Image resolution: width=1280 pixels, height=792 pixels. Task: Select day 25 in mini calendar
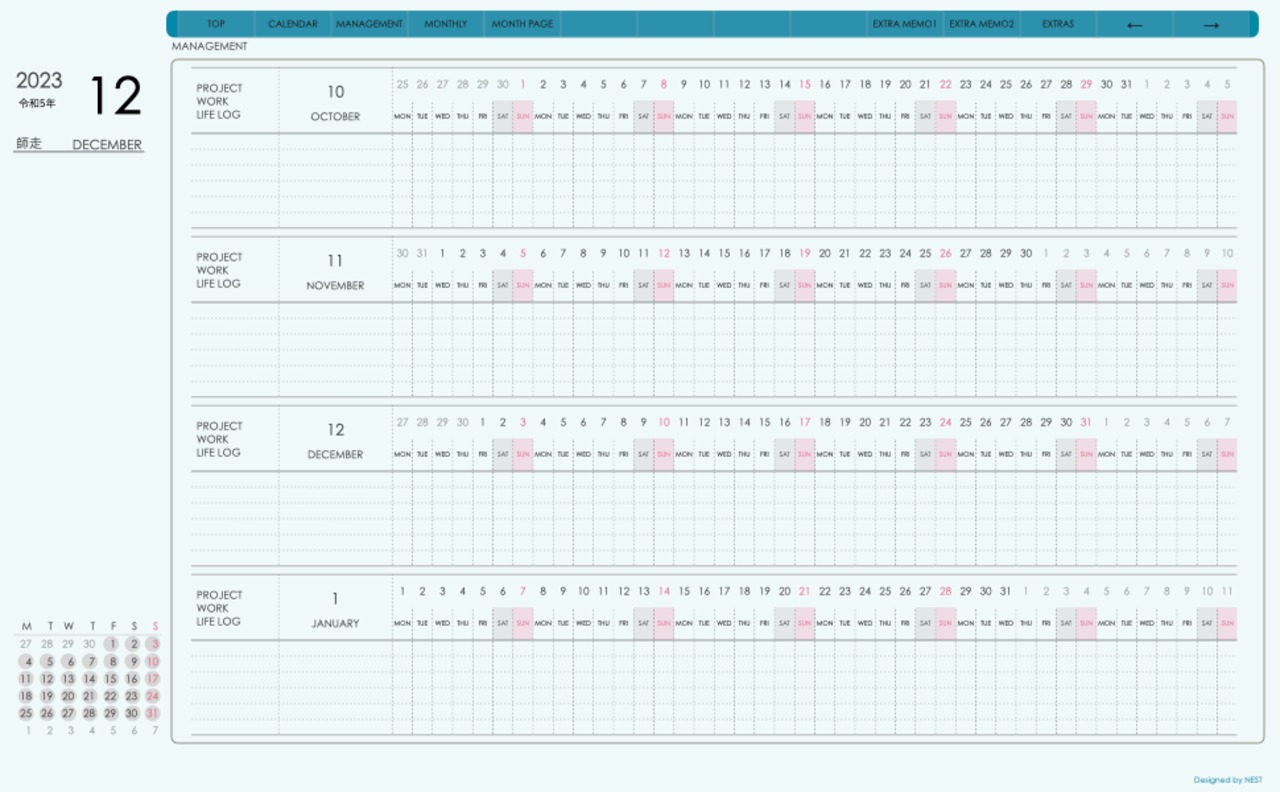tap(26, 713)
